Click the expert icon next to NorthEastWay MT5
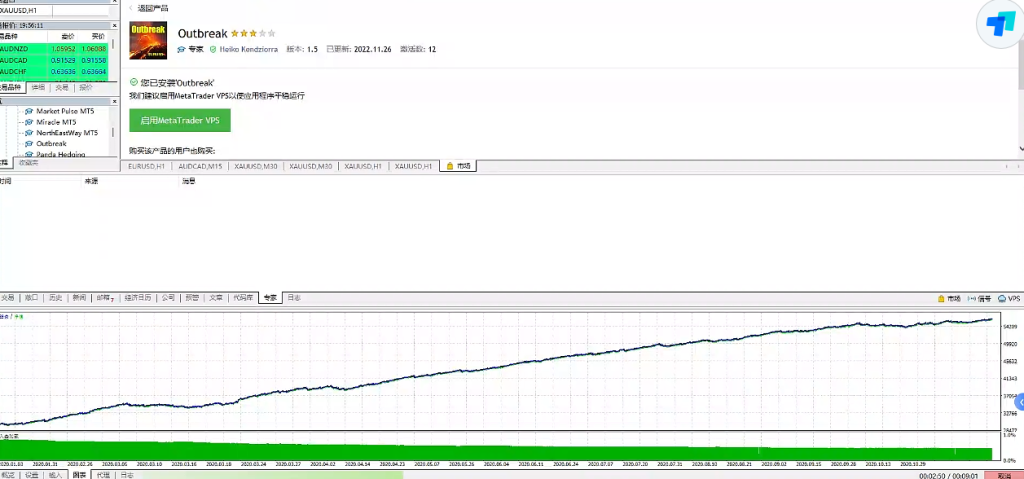Screen dimensions: 1024x479 [29, 133]
